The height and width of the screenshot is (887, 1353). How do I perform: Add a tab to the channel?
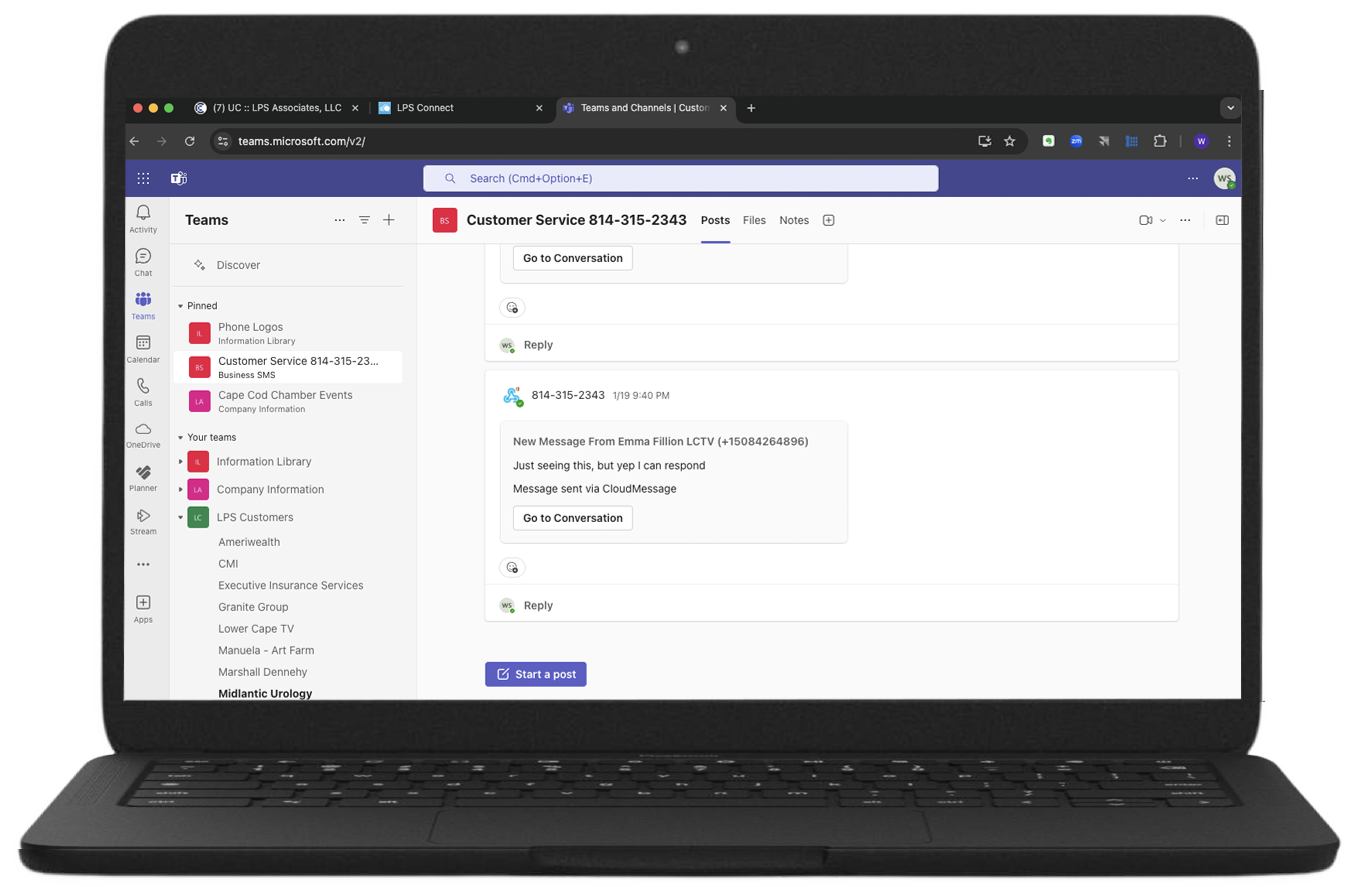click(828, 220)
